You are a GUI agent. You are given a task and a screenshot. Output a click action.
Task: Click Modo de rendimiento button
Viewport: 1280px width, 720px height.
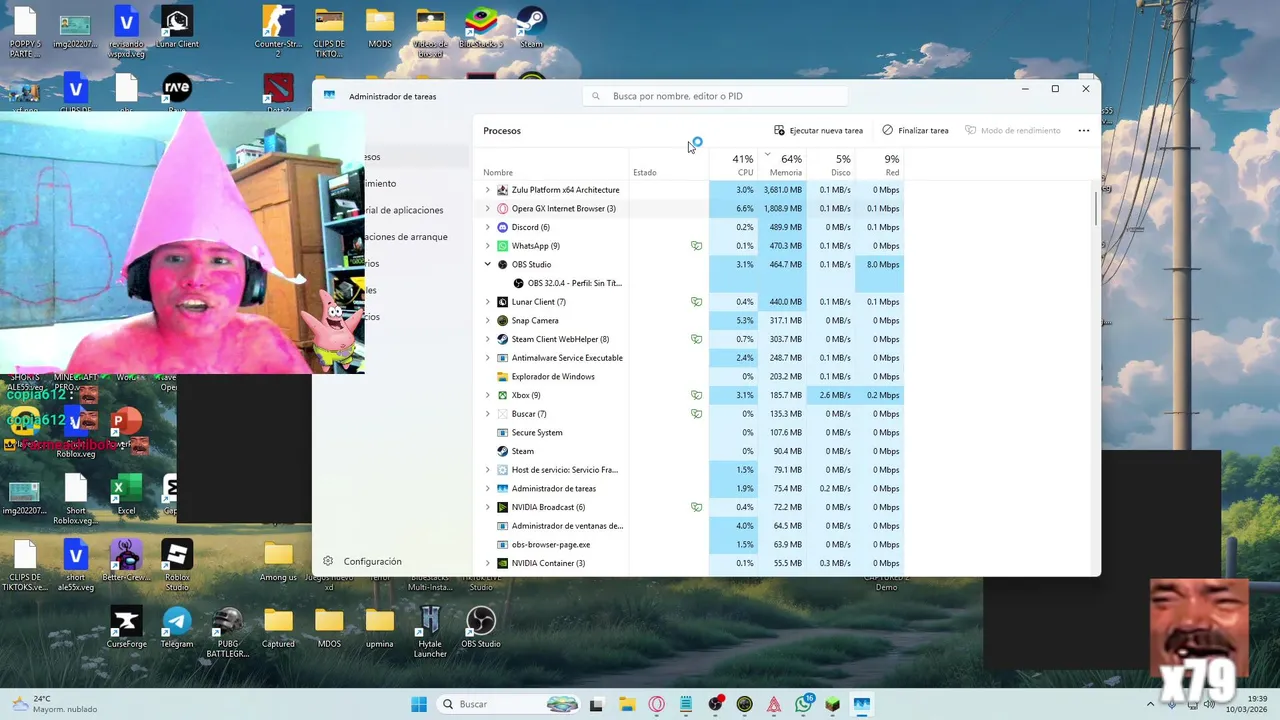1012,130
